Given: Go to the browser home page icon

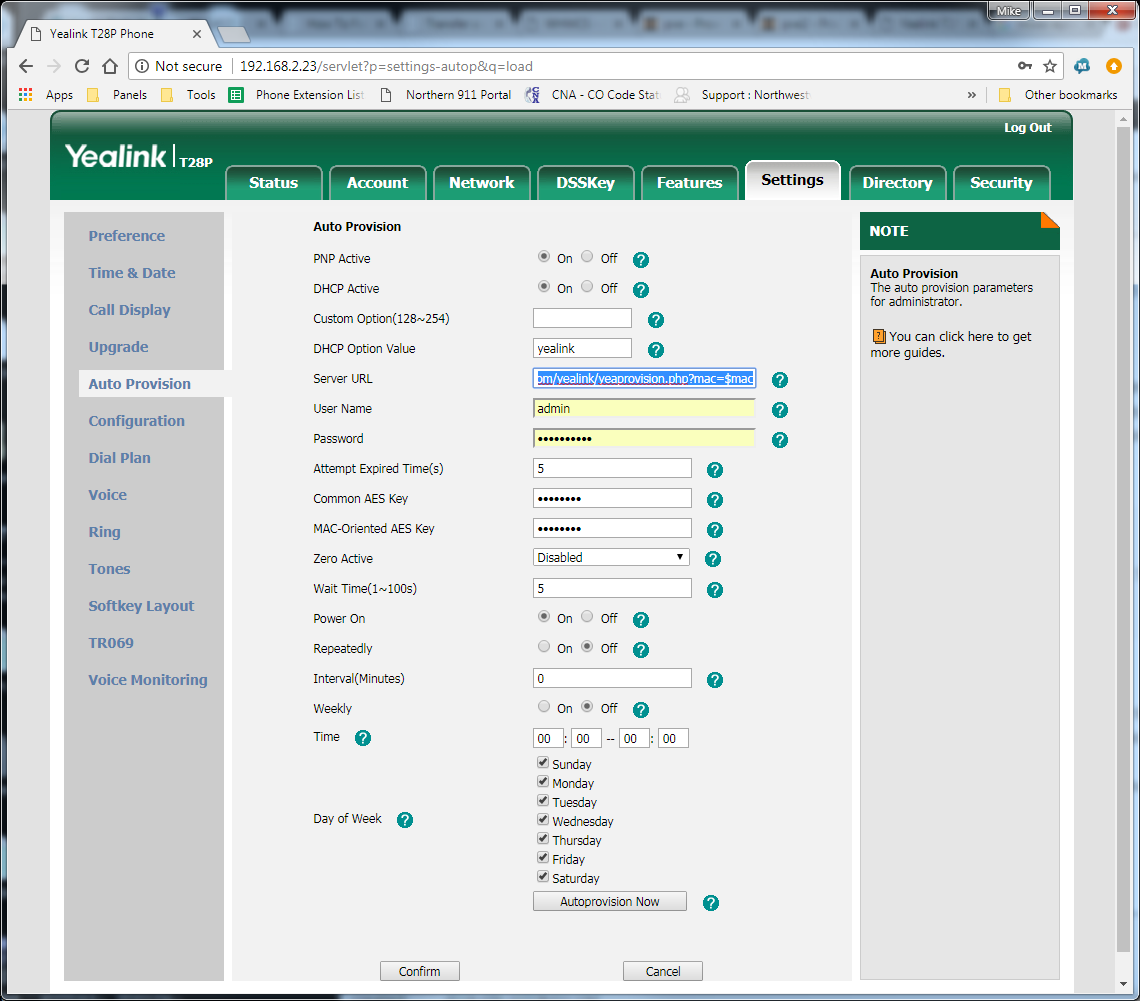Looking at the screenshot, I should (110, 66).
